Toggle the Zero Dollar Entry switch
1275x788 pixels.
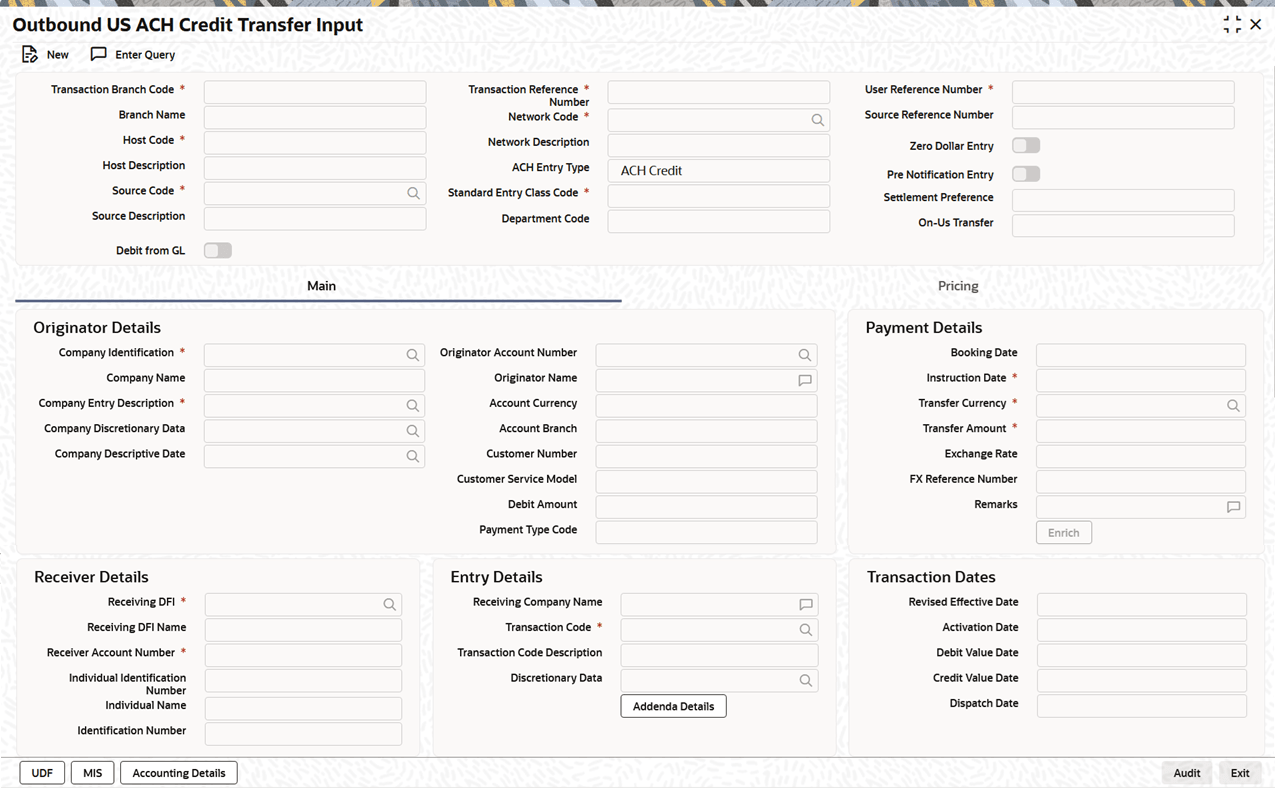[1026, 146]
